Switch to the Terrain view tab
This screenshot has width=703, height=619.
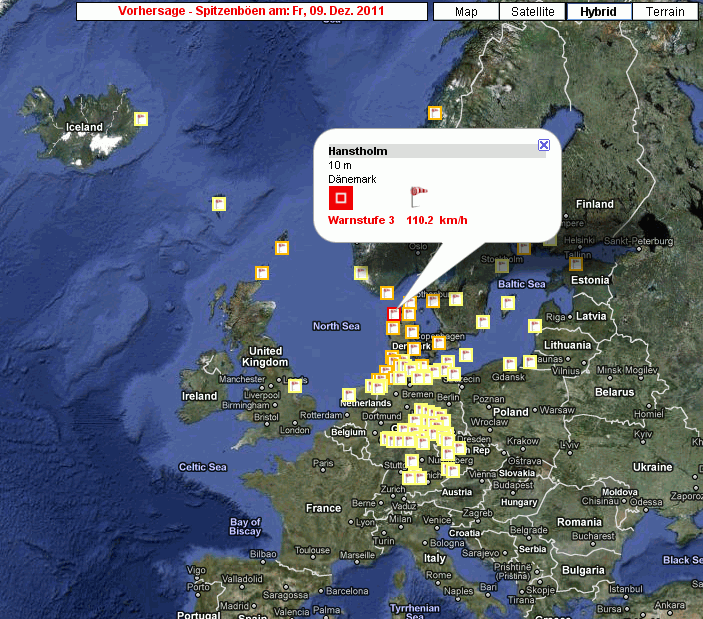tap(665, 12)
